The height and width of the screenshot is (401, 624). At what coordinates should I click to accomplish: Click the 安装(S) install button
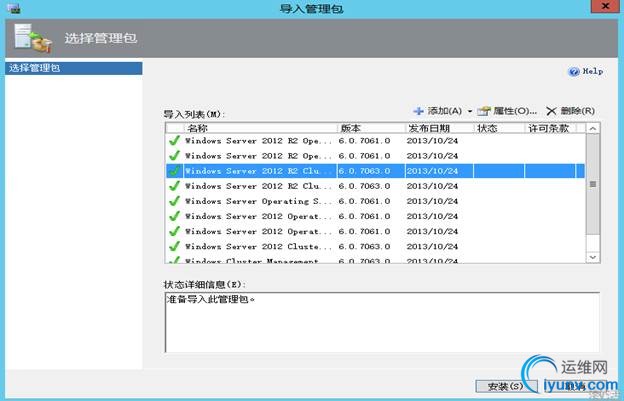pyautogui.click(x=505, y=386)
